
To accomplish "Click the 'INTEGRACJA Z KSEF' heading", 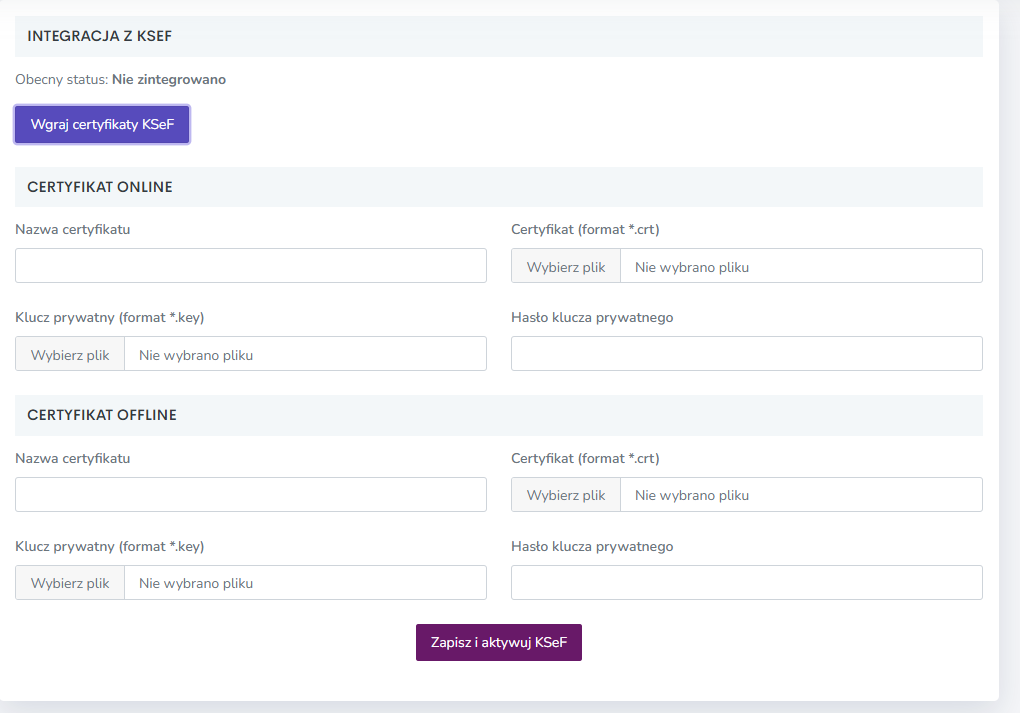I will (x=100, y=36).
